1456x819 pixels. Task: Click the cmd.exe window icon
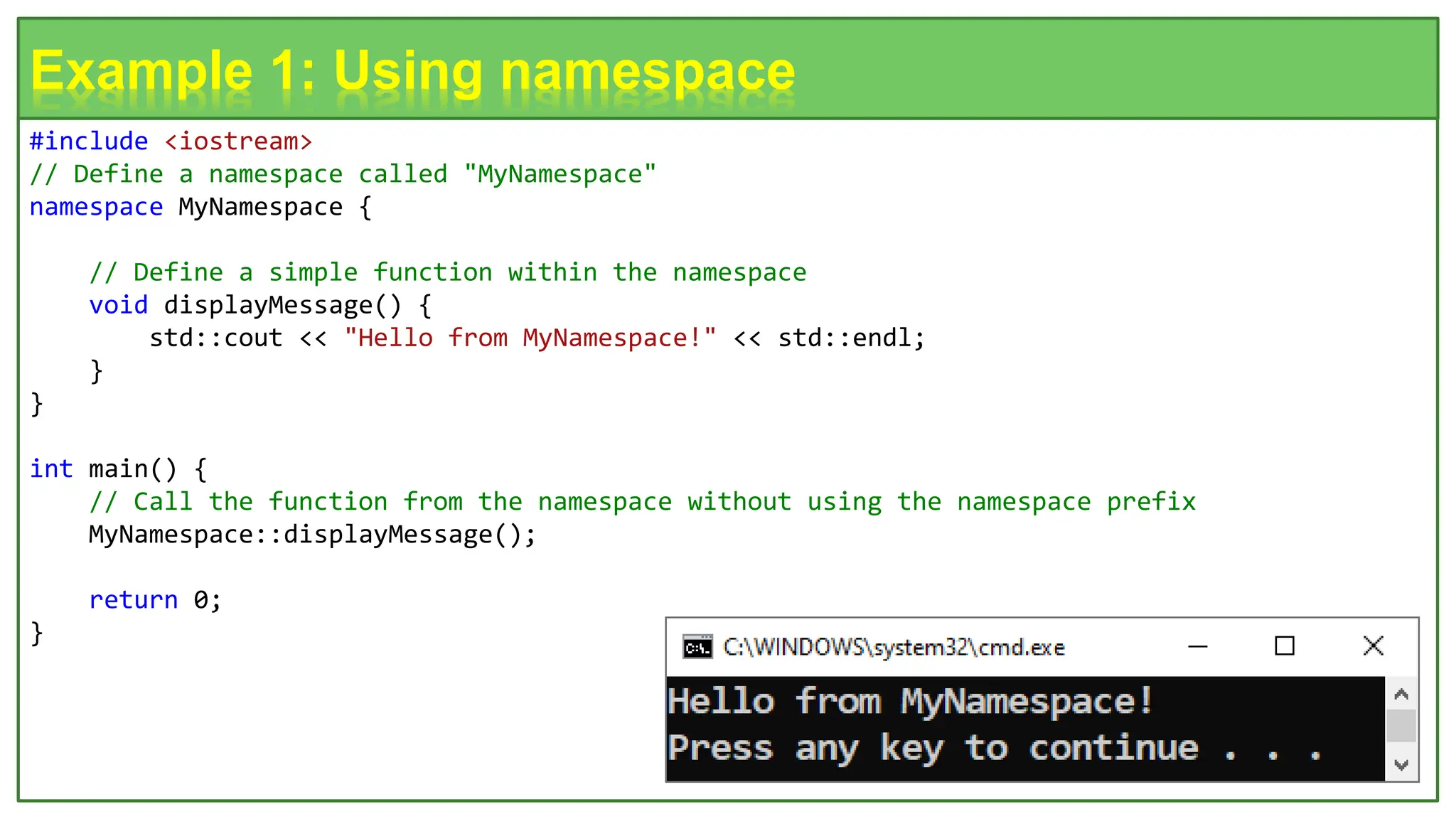697,647
